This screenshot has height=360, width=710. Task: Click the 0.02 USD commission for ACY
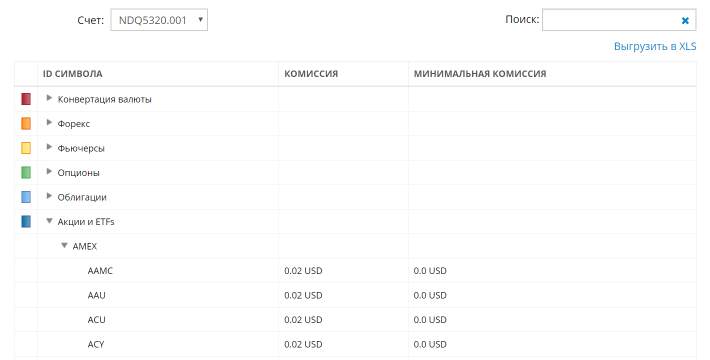click(x=303, y=344)
